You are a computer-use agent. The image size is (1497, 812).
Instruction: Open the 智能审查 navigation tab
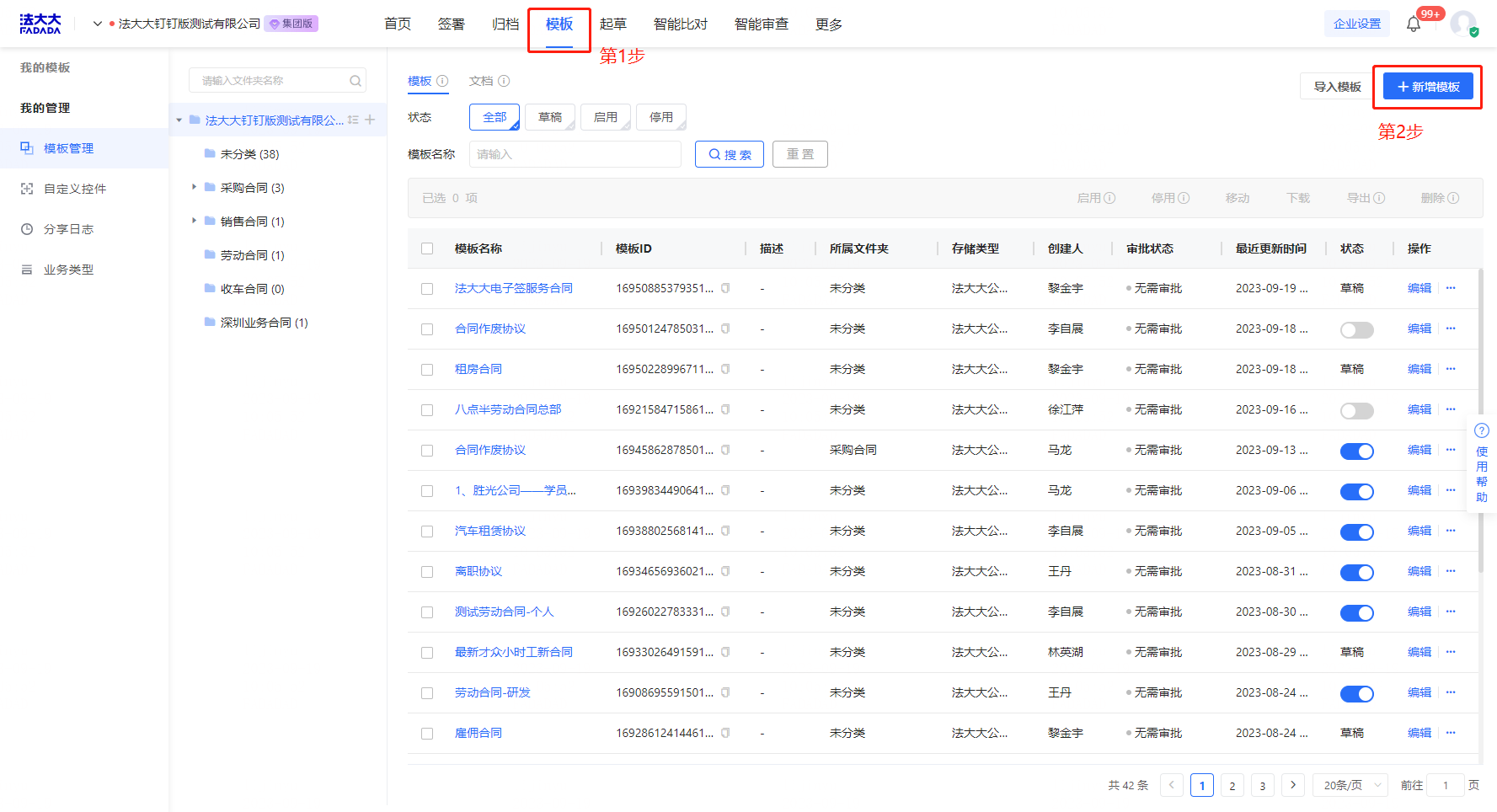point(762,24)
